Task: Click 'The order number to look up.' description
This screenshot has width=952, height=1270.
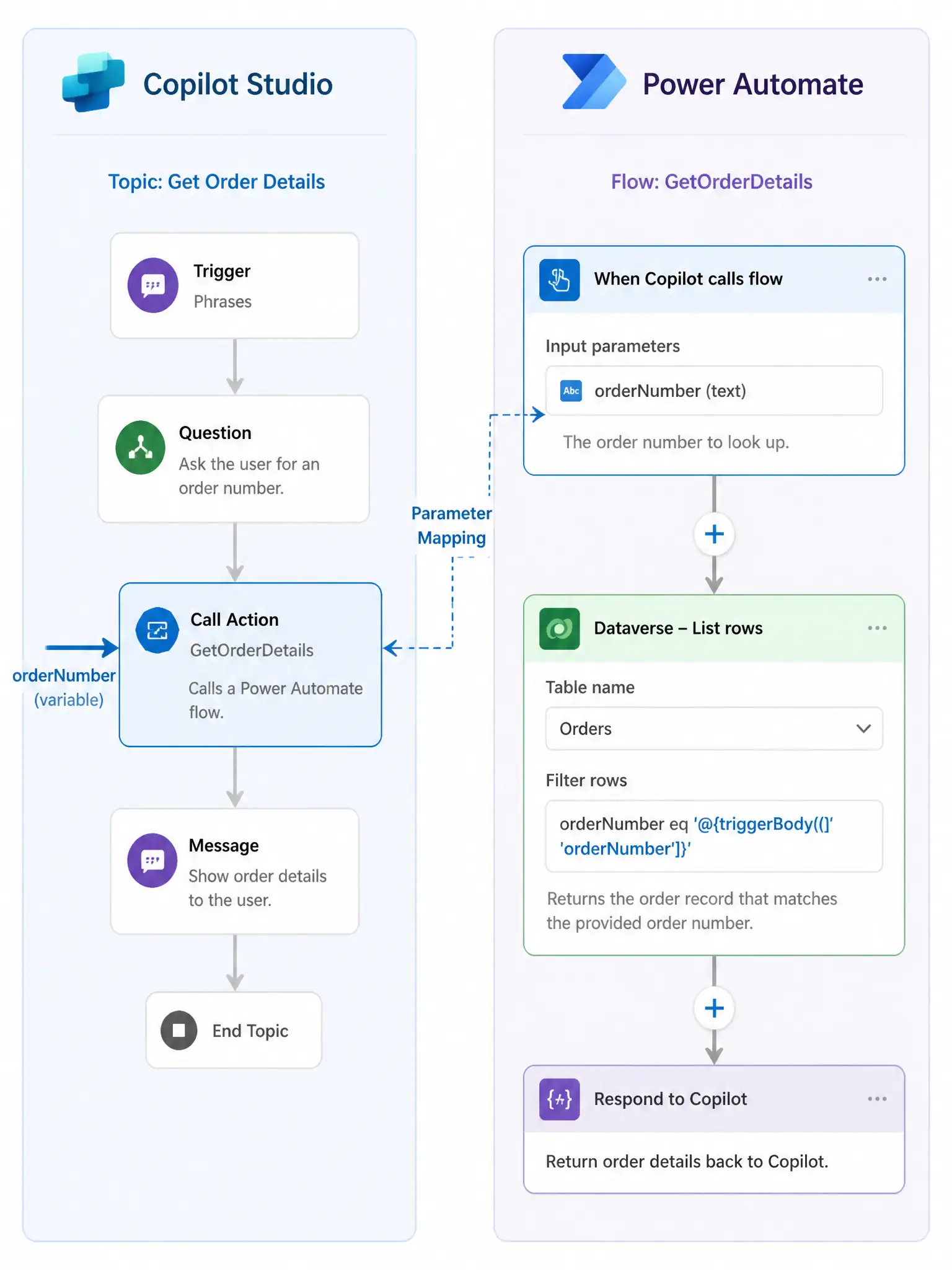Action: [x=676, y=442]
